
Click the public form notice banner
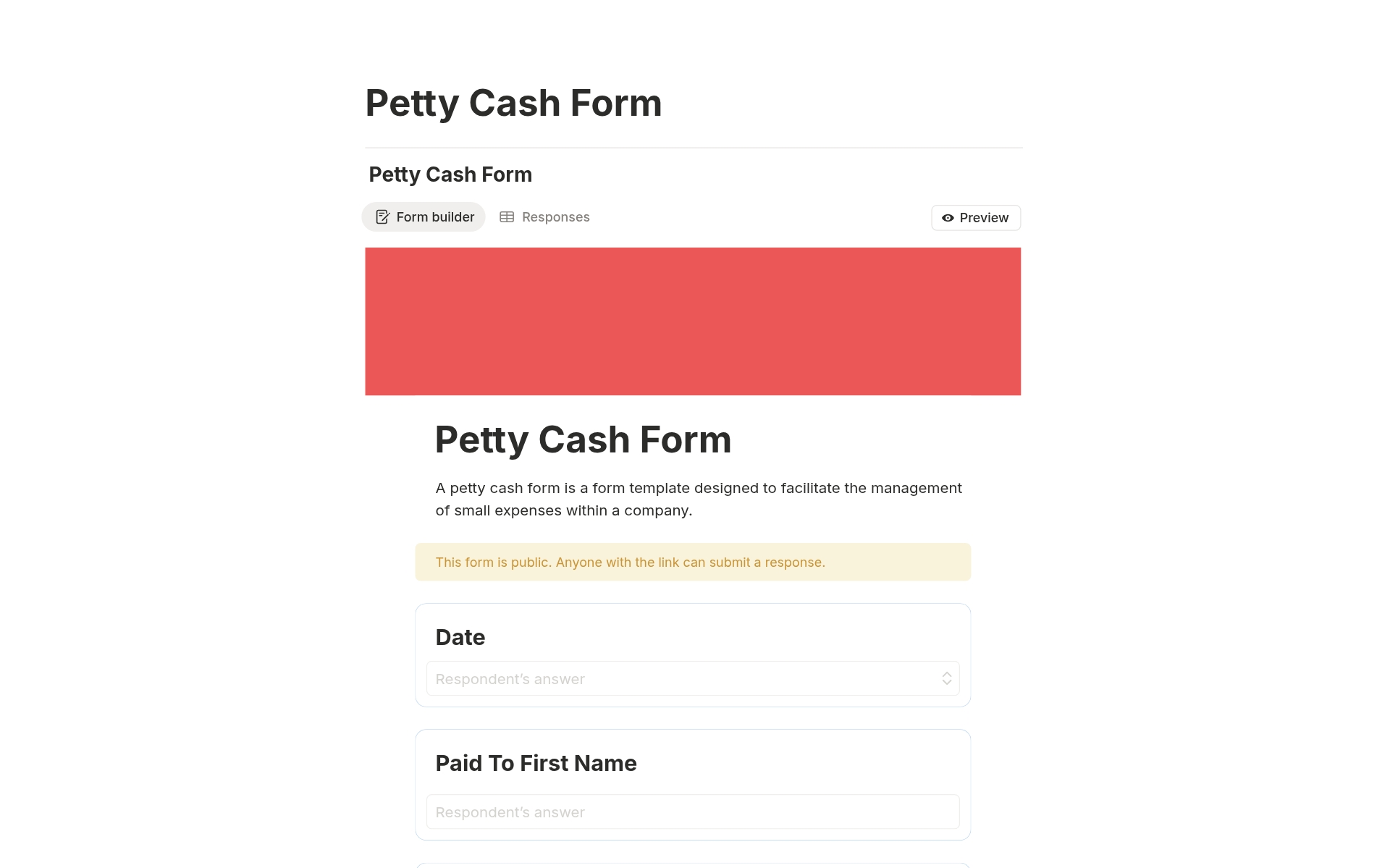tap(692, 562)
